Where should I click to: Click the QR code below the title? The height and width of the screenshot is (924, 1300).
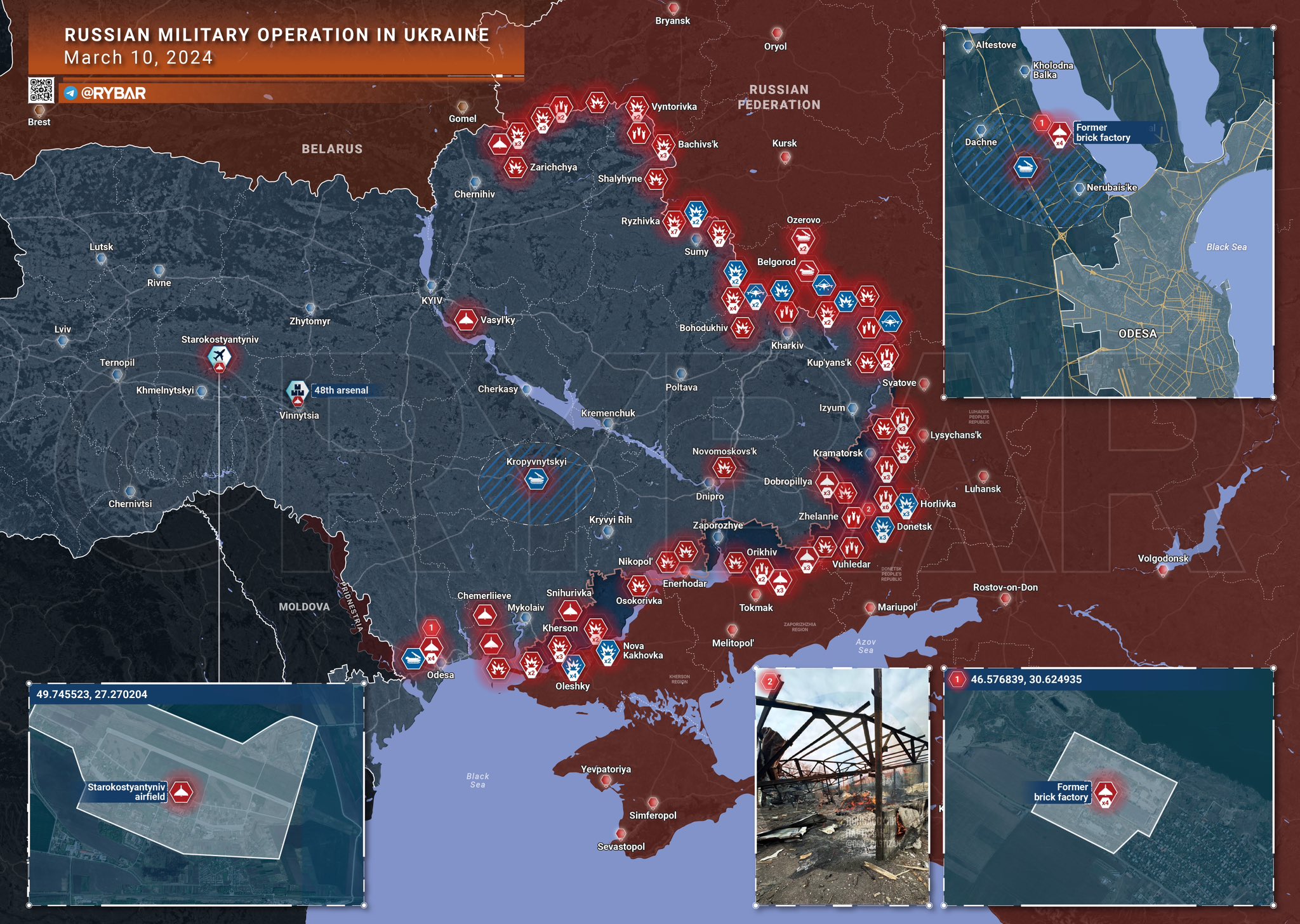41,90
